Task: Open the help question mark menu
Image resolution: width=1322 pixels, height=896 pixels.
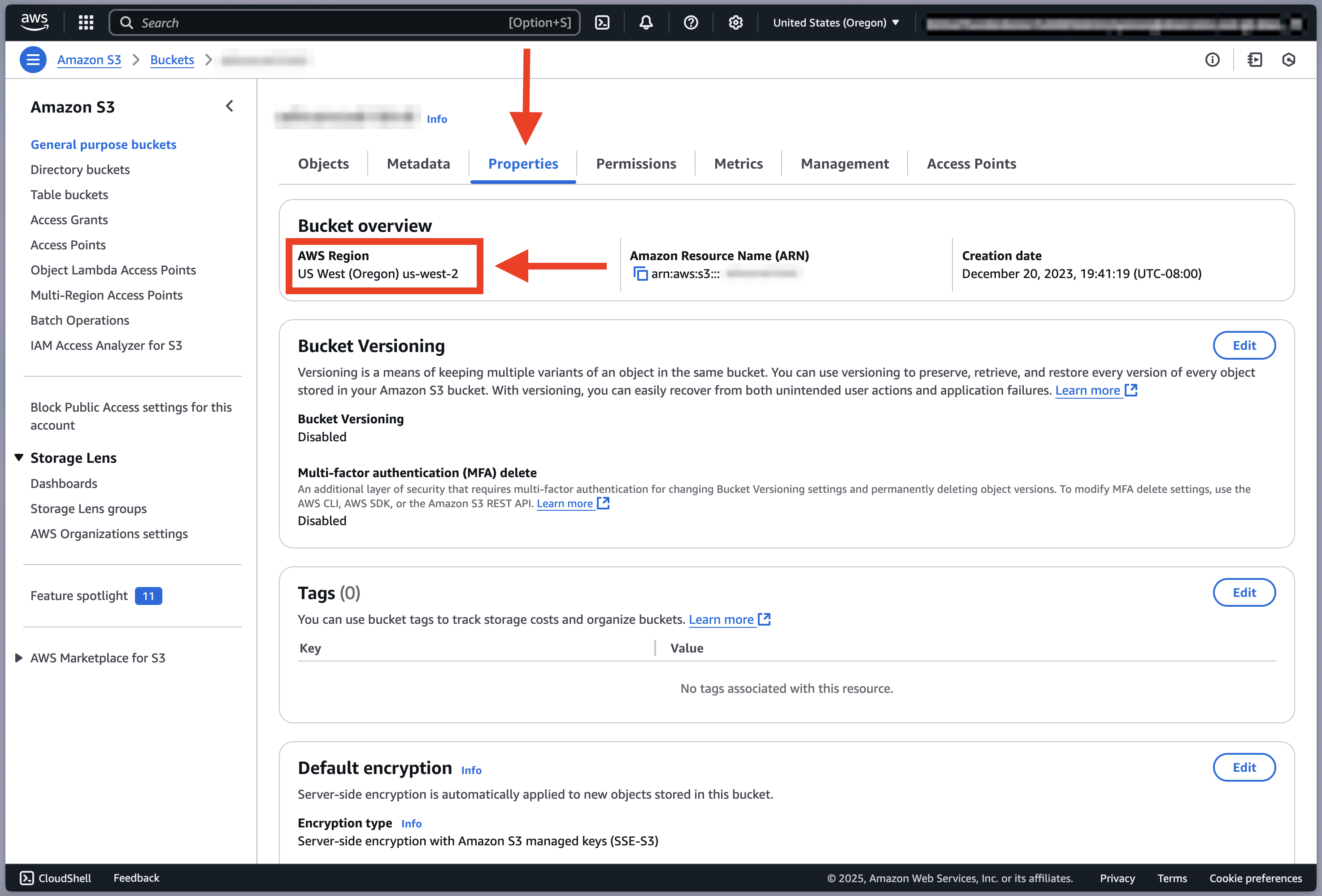Action: coord(691,23)
